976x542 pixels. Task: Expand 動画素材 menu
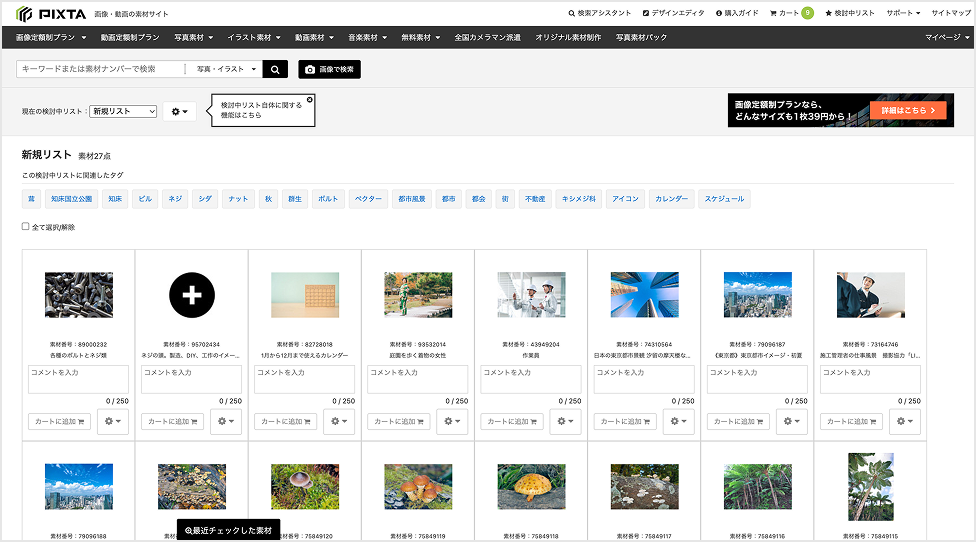pos(314,37)
